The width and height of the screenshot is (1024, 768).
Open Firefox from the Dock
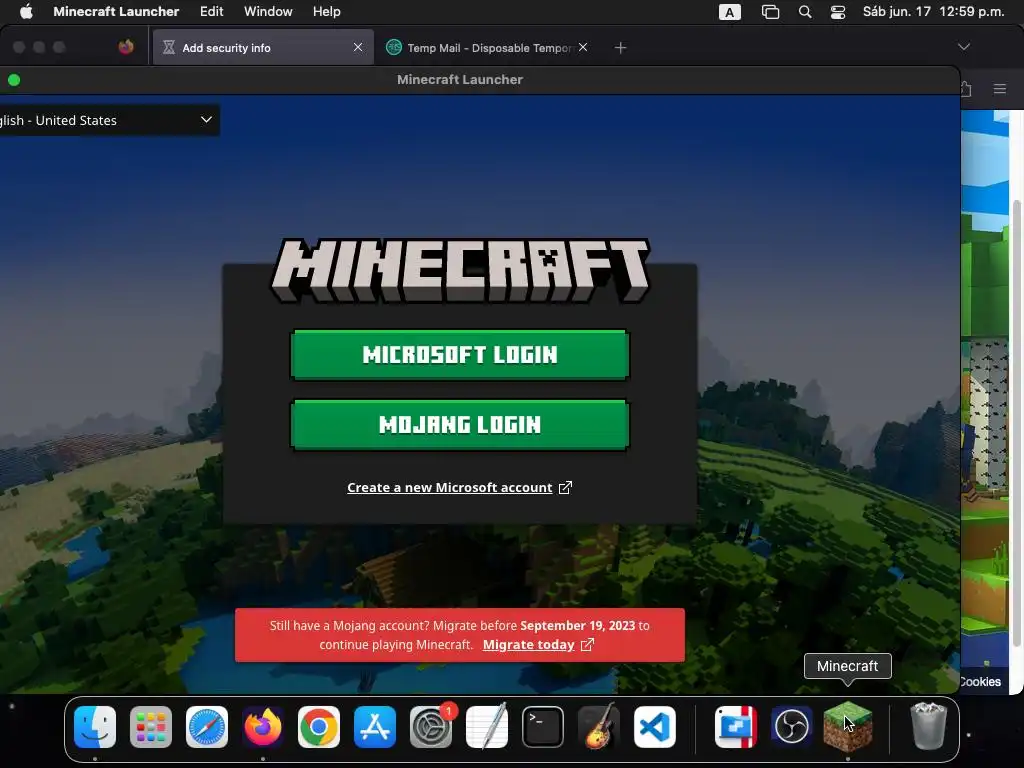click(263, 727)
